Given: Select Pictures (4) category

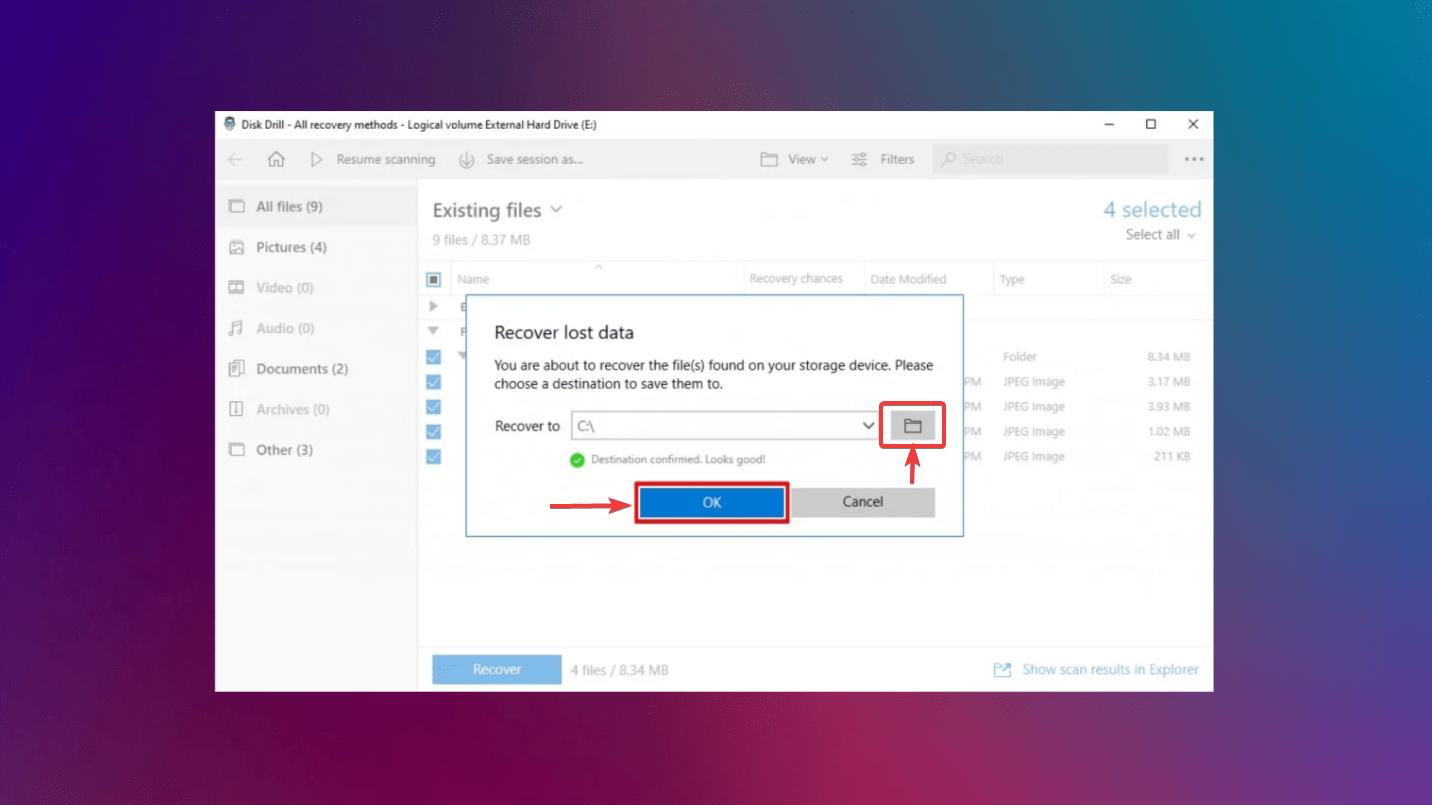Looking at the screenshot, I should 316,247.
